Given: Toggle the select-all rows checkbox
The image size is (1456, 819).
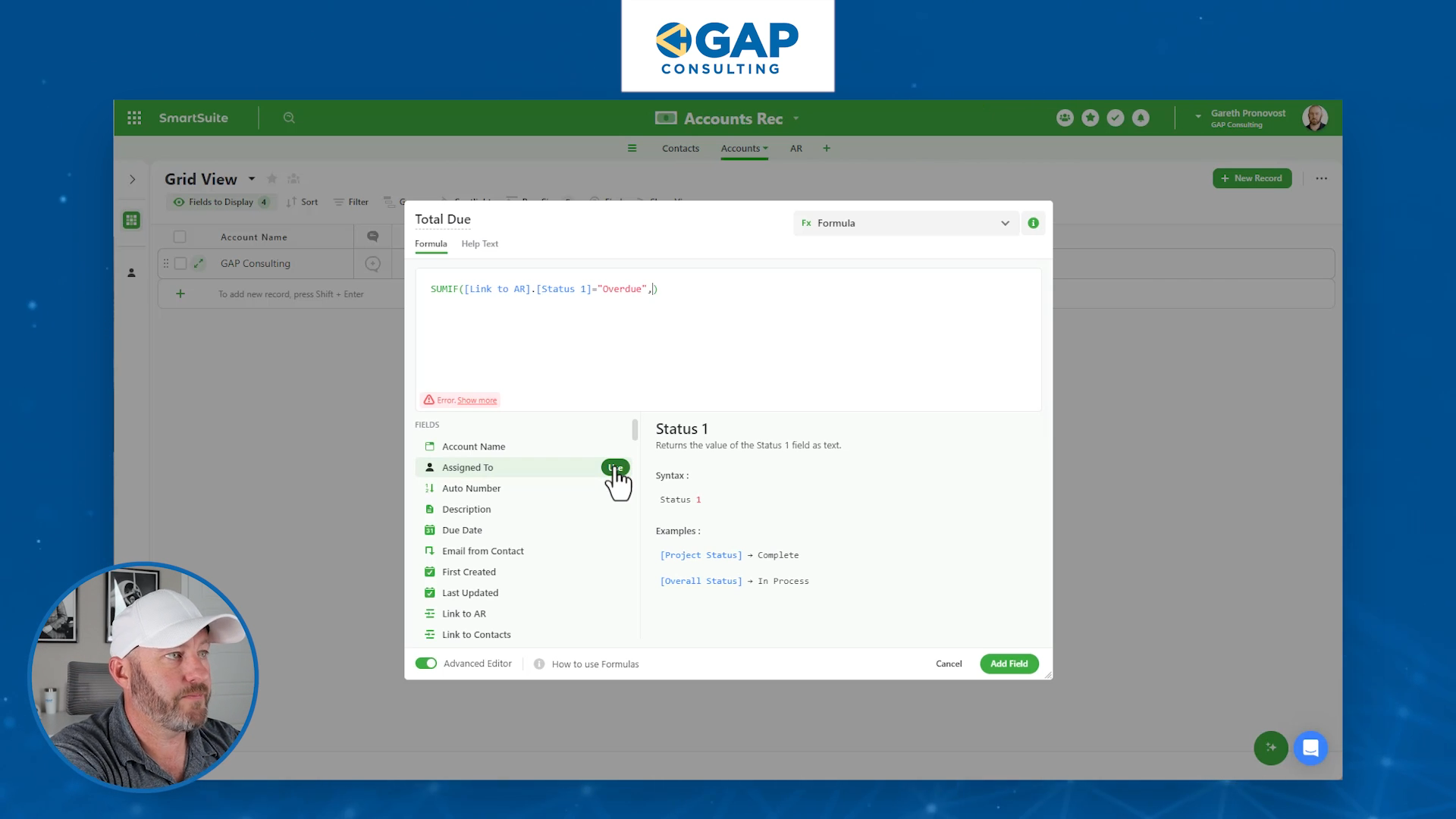Looking at the screenshot, I should [180, 237].
